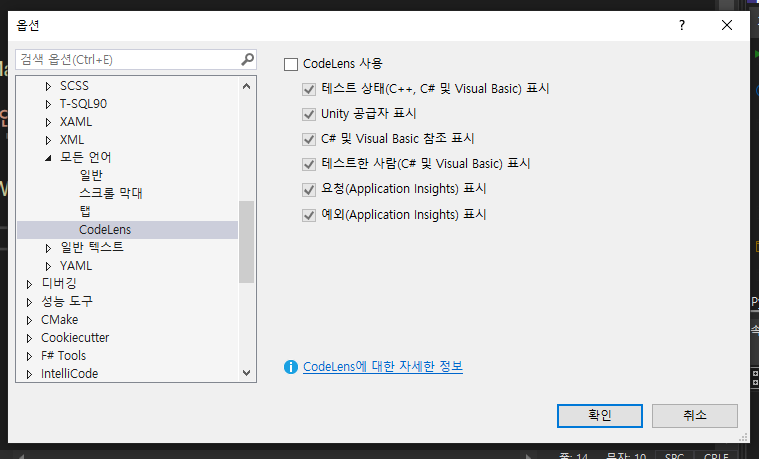The width and height of the screenshot is (759, 459).
Task: Click the help question mark button
Action: coord(682,25)
